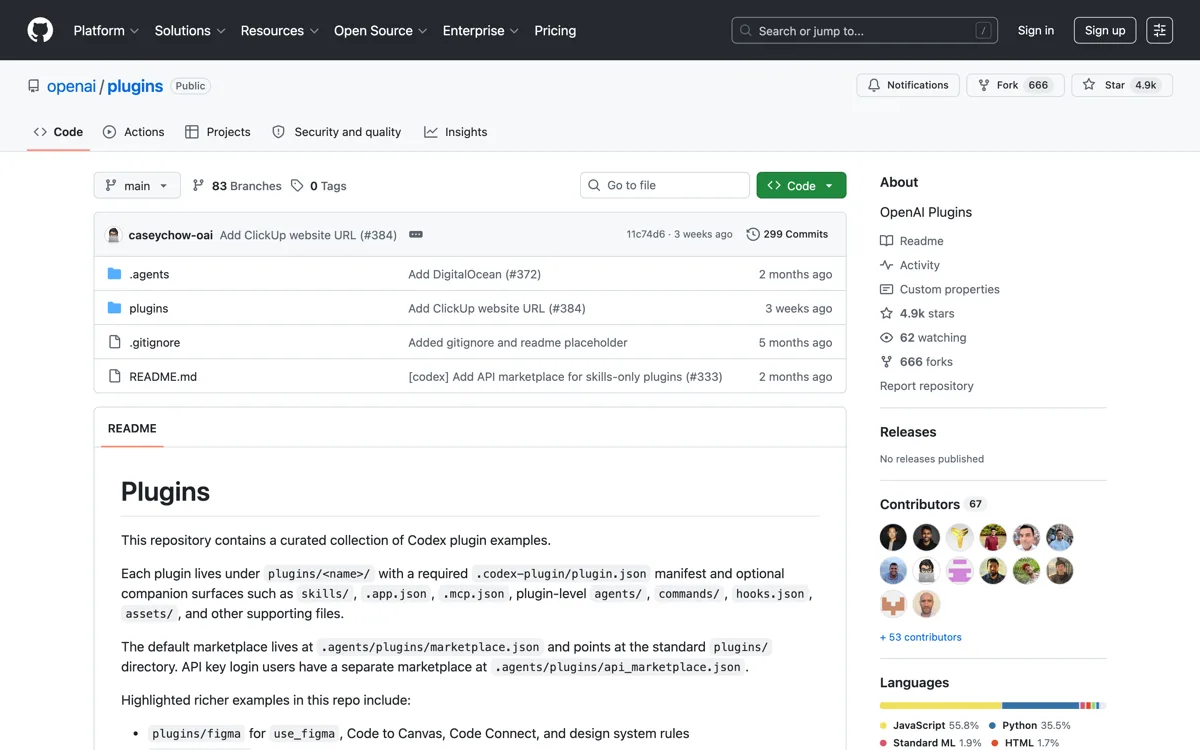
Task: Open the Platform dropdown menu
Action: [x=106, y=31]
